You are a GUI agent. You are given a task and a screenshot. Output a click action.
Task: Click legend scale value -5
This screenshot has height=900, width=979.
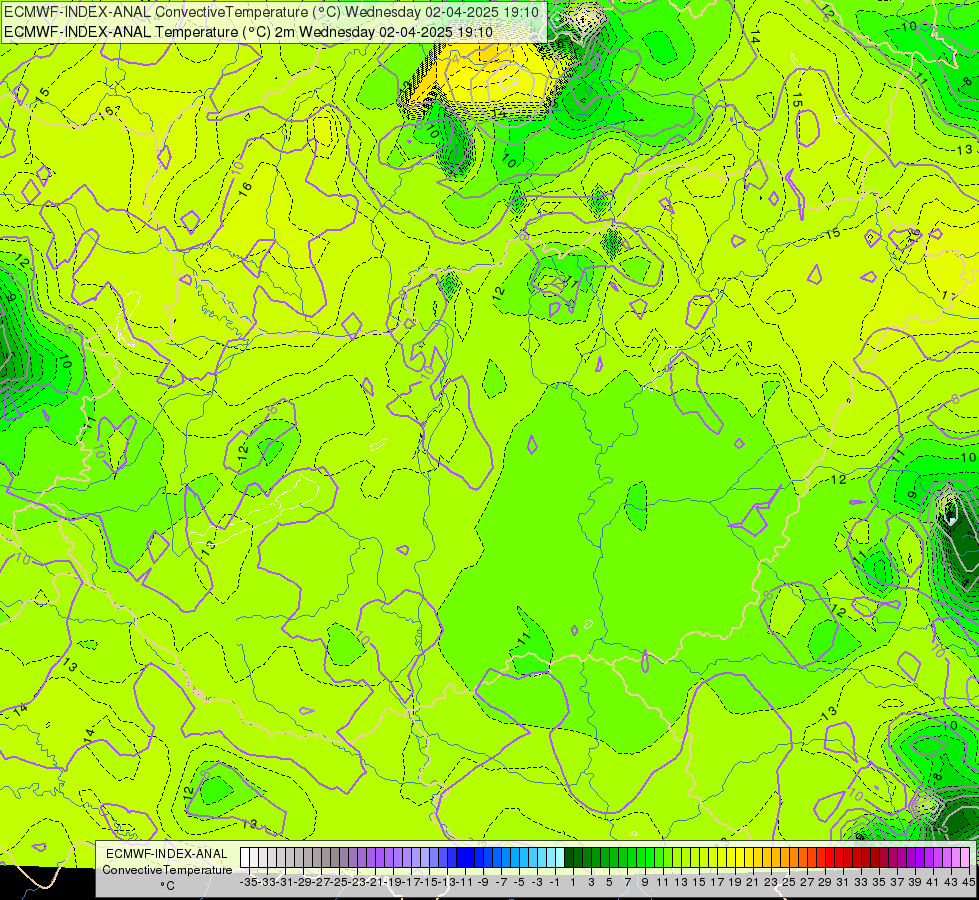tap(519, 883)
